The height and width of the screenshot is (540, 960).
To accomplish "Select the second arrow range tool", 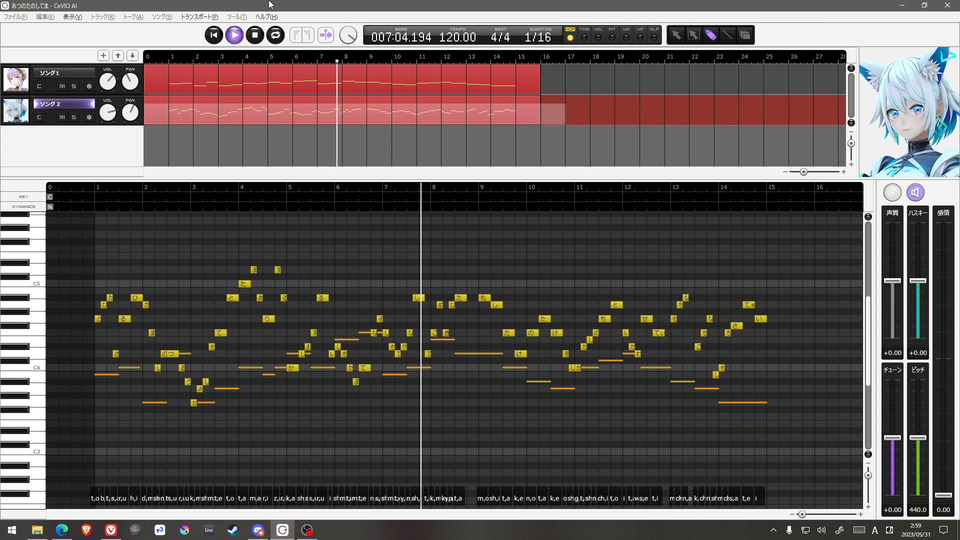I will pyautogui.click(x=693, y=36).
